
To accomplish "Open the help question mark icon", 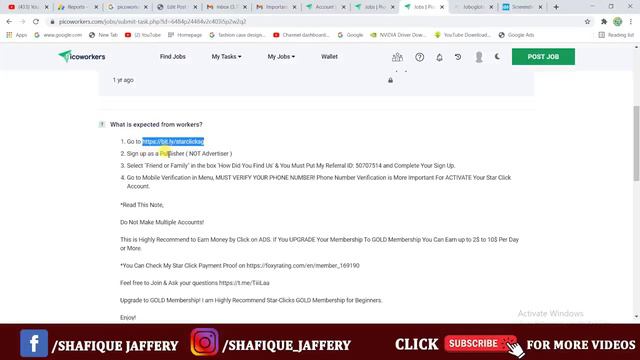I will pyautogui.click(x=419, y=57).
